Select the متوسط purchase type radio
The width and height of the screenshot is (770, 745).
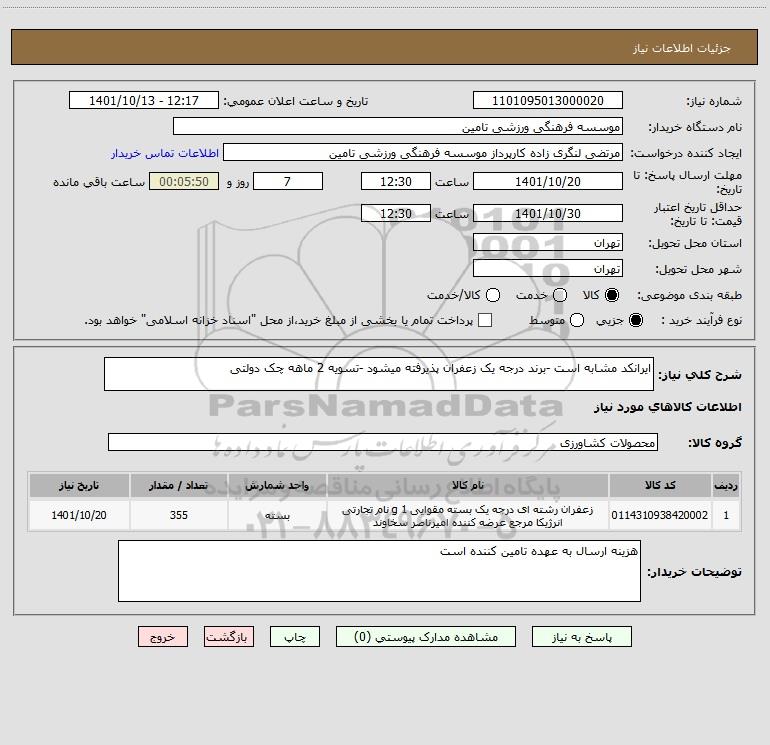coord(577,320)
